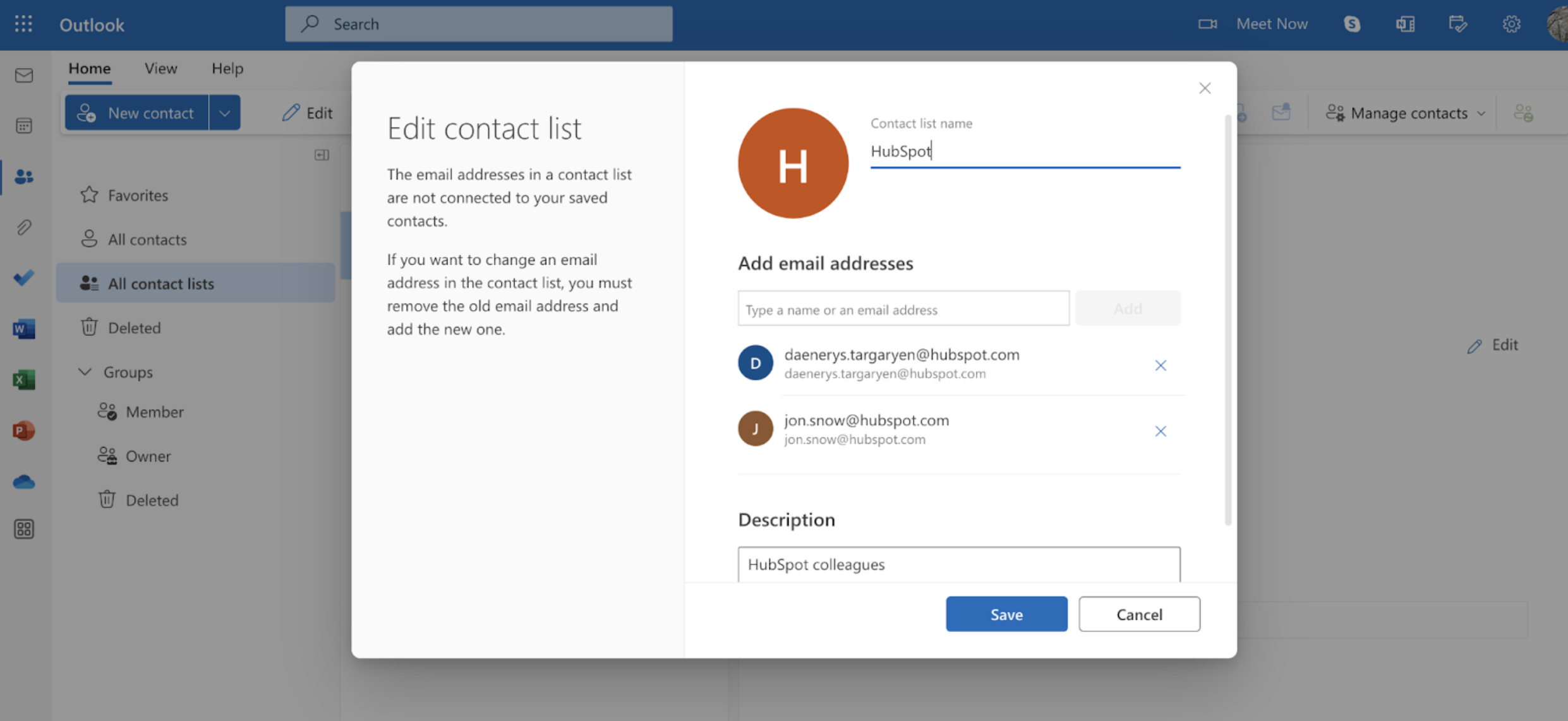1568x721 pixels.
Task: Select the Home tab
Action: coord(89,67)
